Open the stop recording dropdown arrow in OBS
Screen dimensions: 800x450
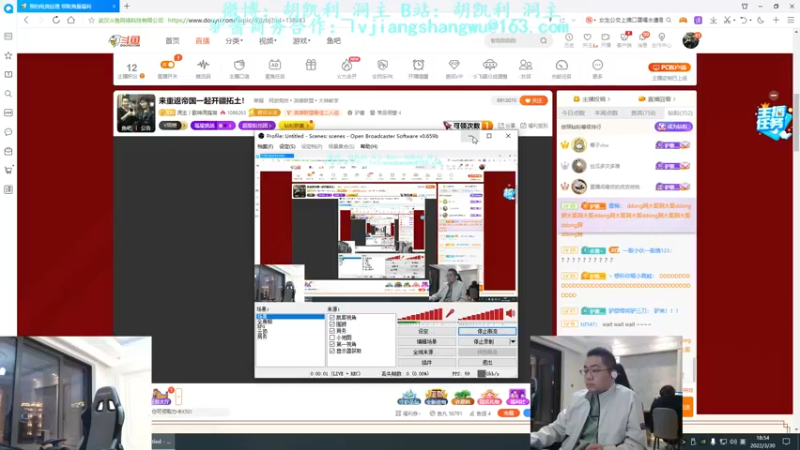tap(513, 341)
